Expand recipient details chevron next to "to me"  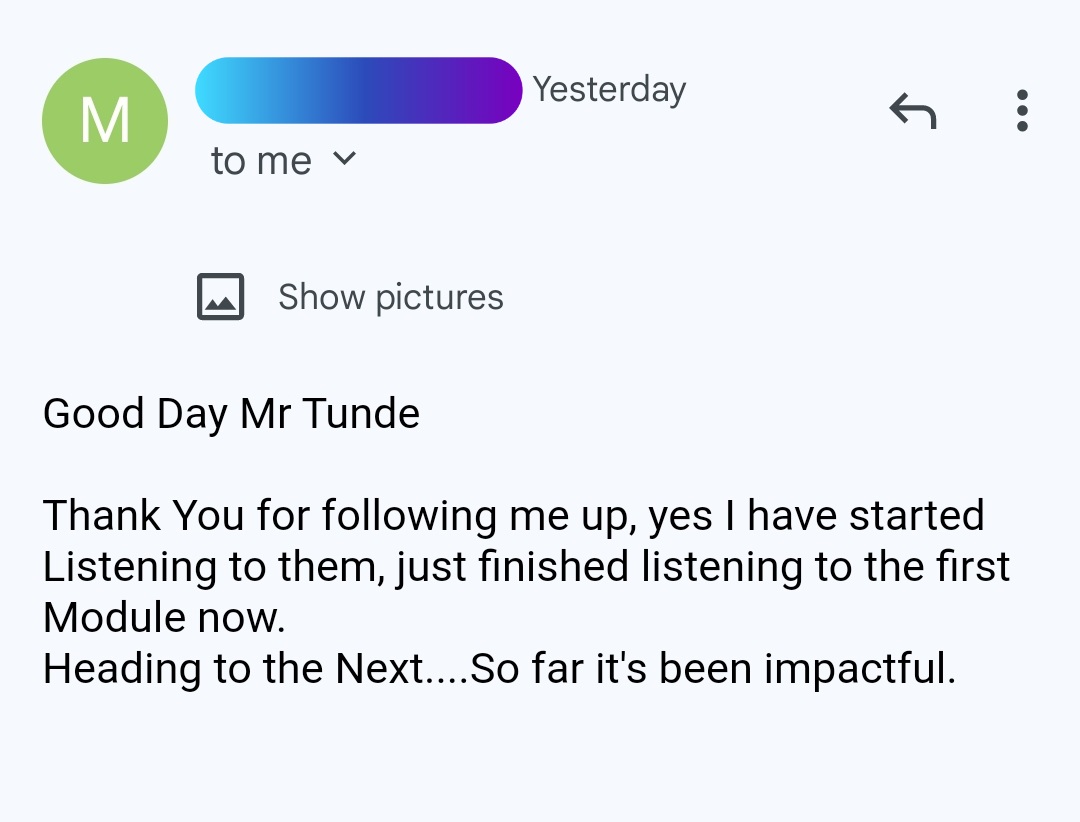(x=344, y=159)
